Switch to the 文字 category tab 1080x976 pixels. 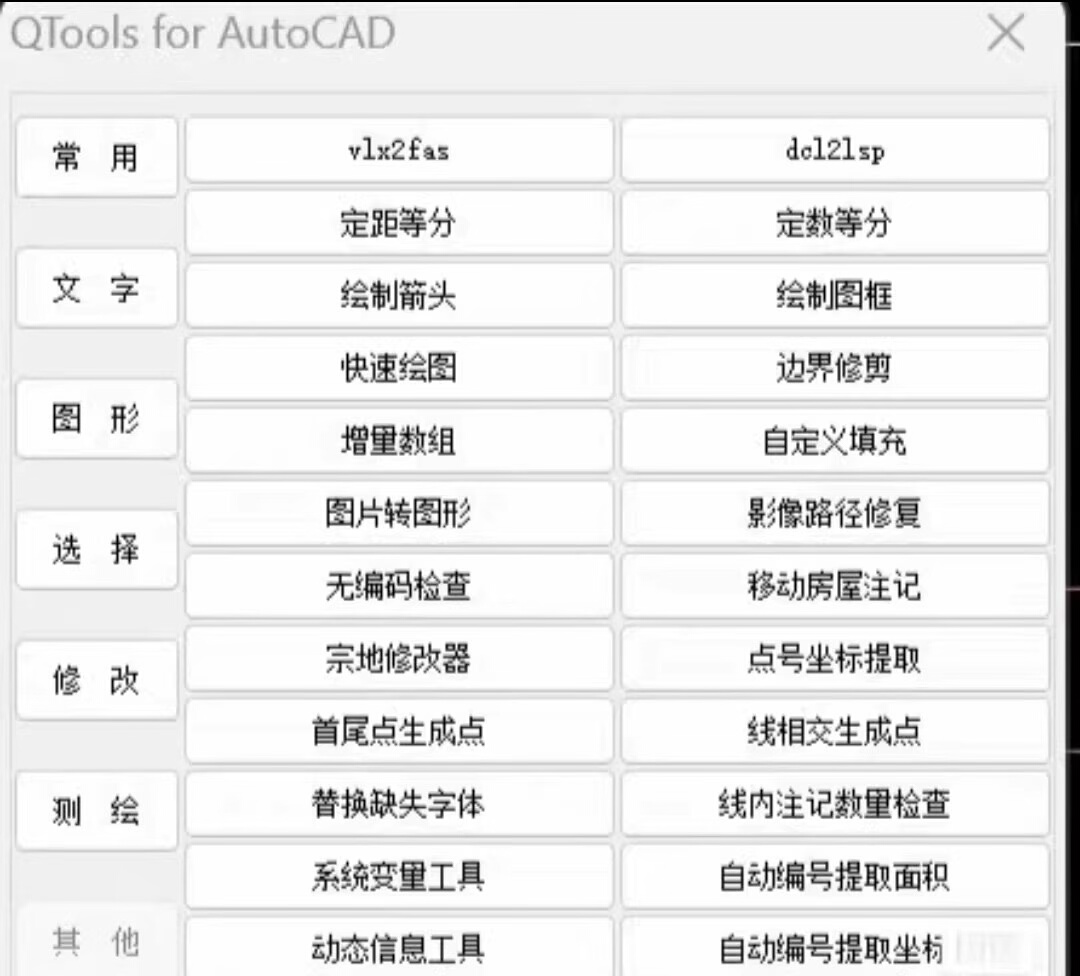pos(96,288)
